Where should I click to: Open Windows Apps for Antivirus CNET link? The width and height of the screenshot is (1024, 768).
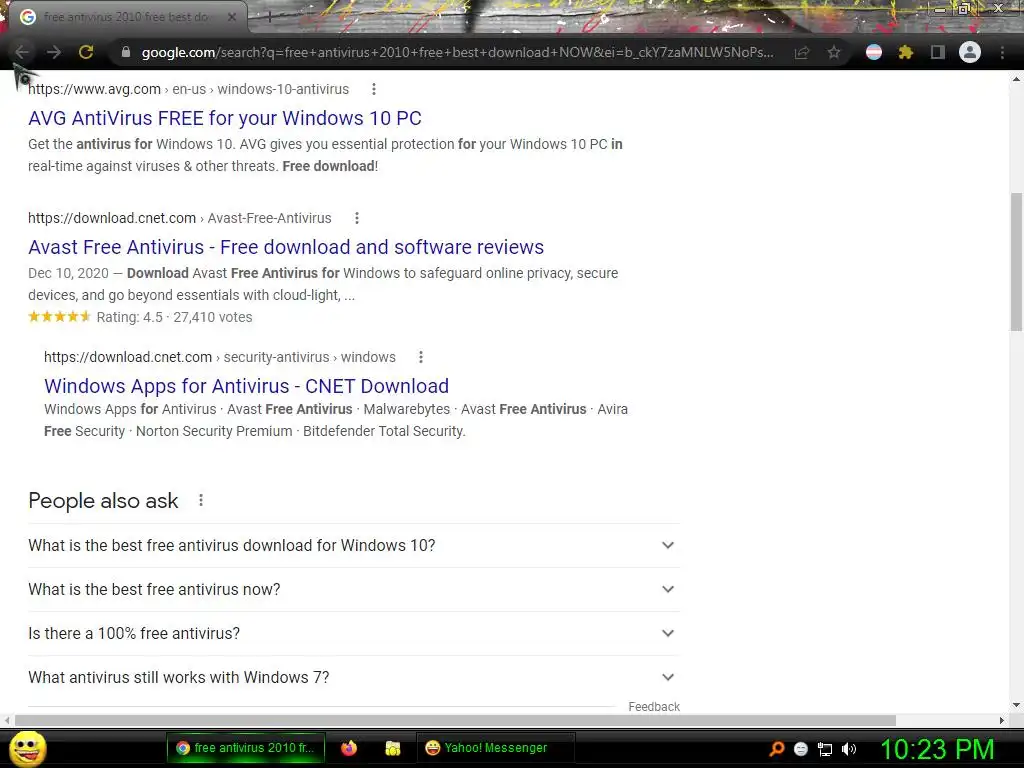click(x=246, y=386)
